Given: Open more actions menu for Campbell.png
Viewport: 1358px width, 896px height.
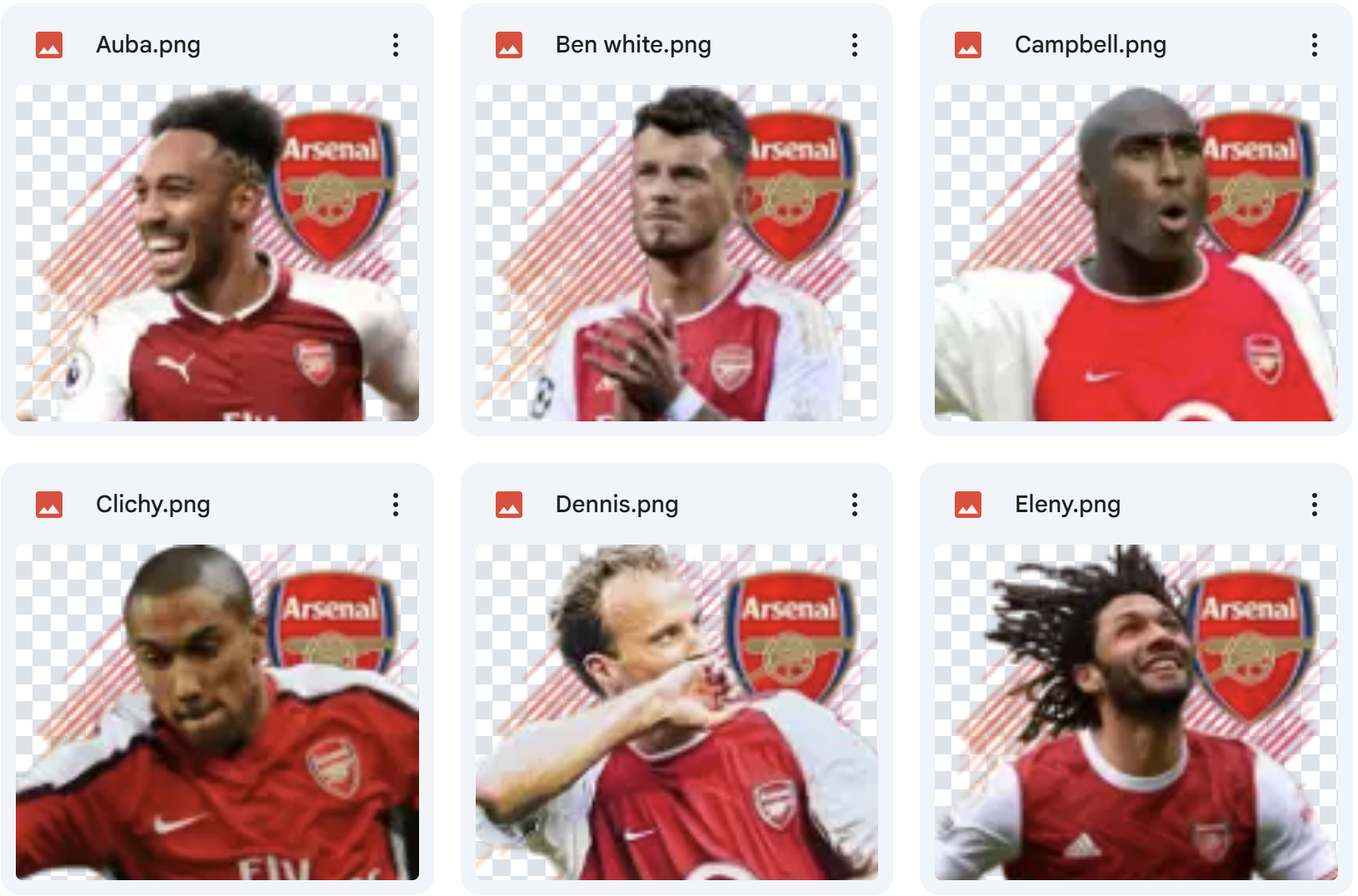Looking at the screenshot, I should 1315,45.
